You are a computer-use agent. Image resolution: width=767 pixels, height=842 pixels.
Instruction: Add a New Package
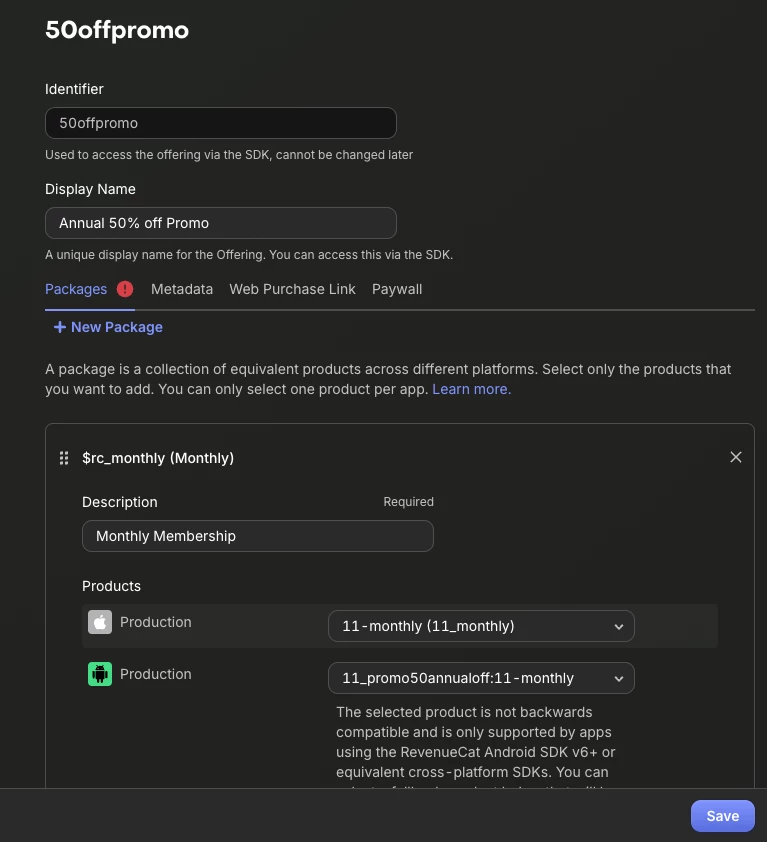point(116,327)
